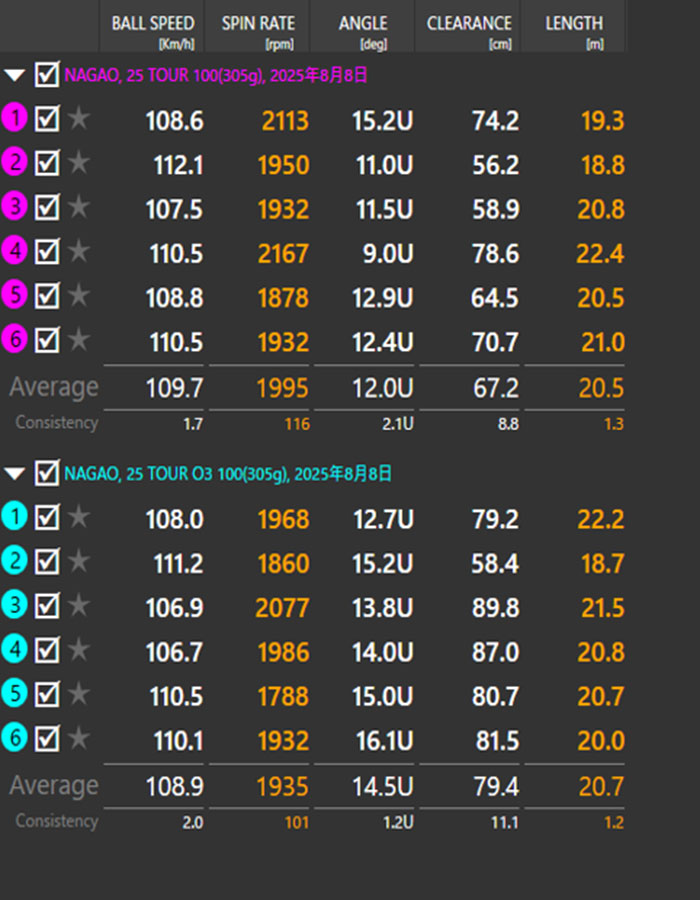Toggle the checkbox for cyan shot 2
This screenshot has width=700, height=900.
click(47, 562)
